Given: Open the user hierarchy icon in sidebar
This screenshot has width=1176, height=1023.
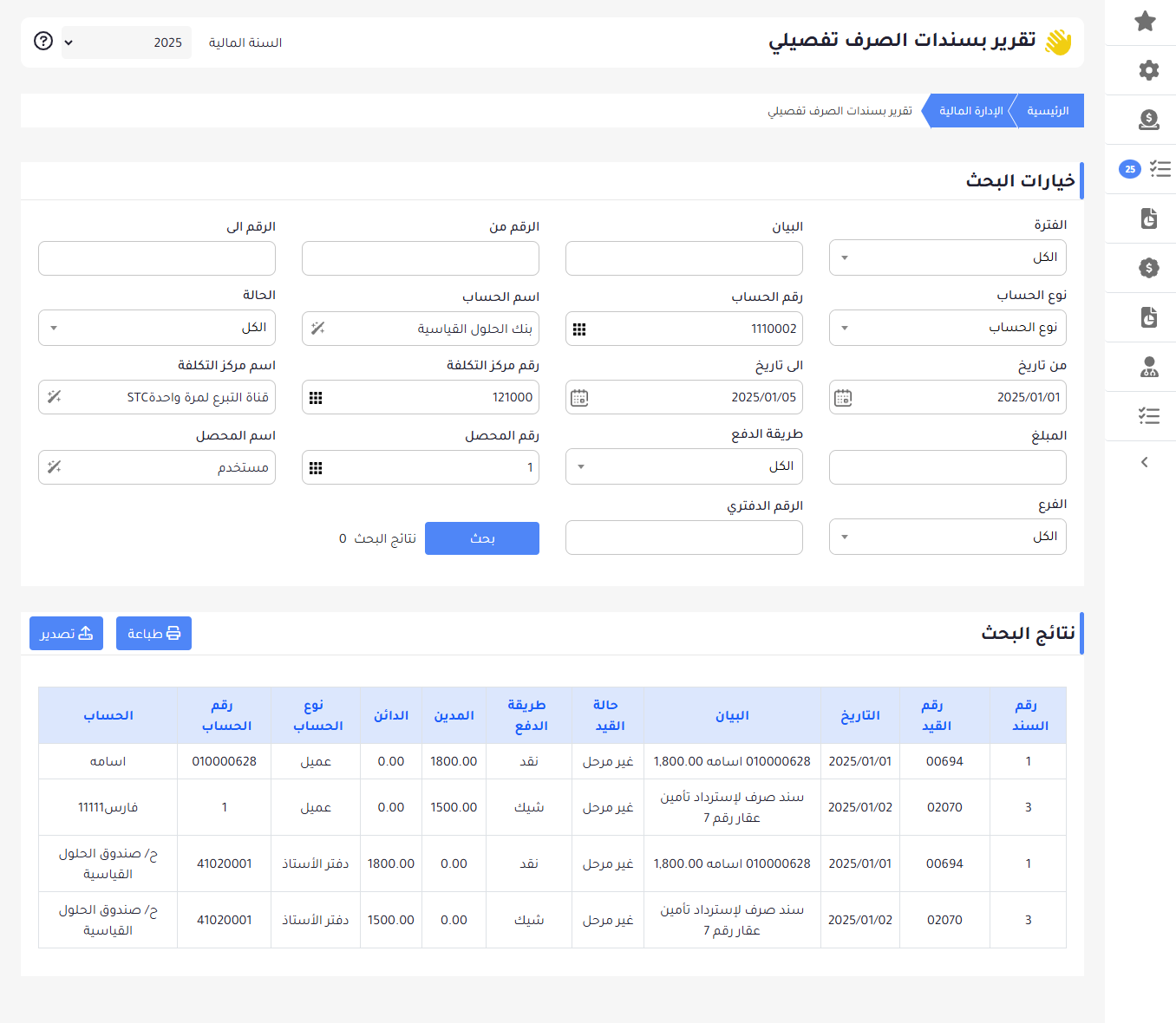Looking at the screenshot, I should [x=1149, y=367].
